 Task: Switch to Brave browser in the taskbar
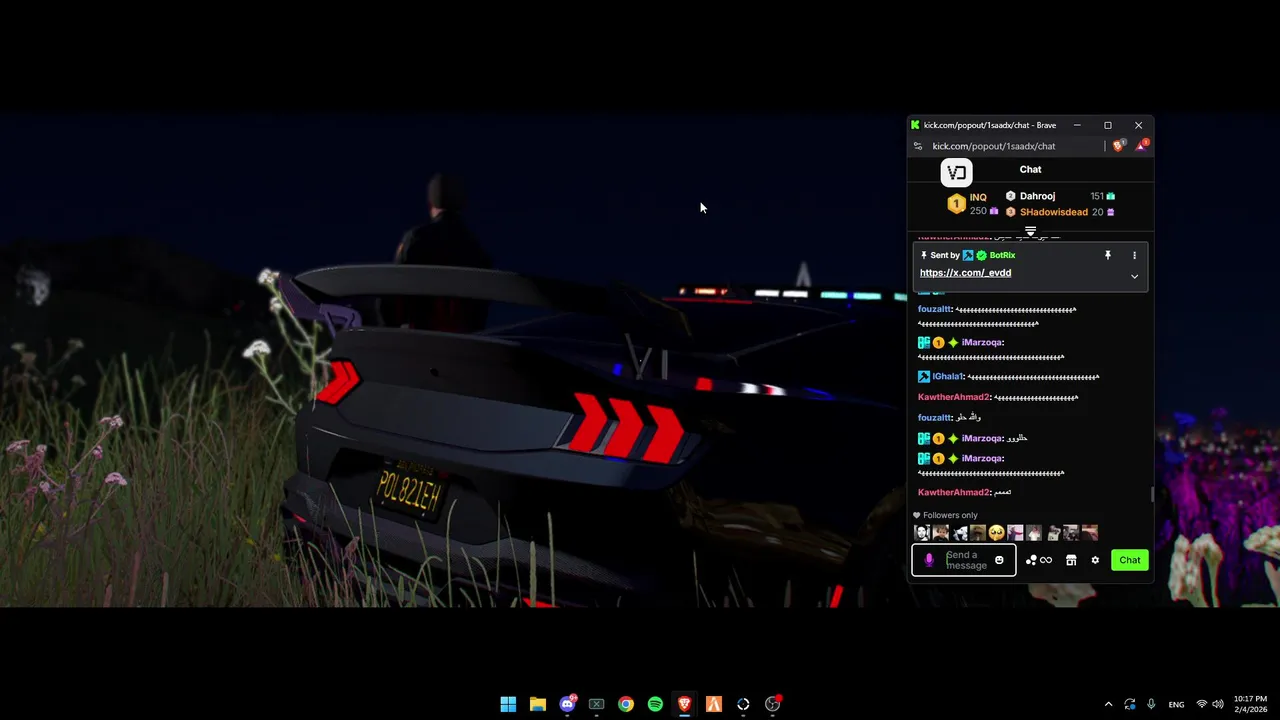click(685, 704)
